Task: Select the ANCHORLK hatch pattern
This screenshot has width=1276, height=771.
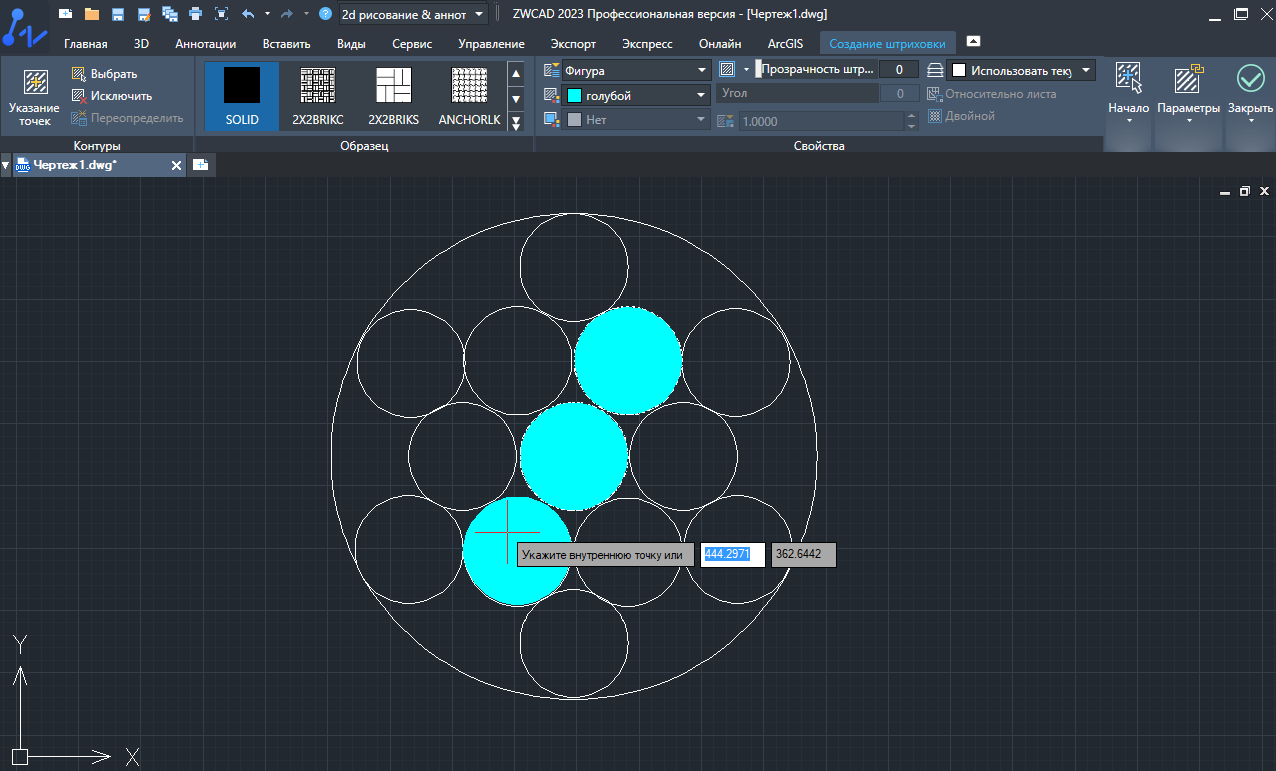Action: 469,96
